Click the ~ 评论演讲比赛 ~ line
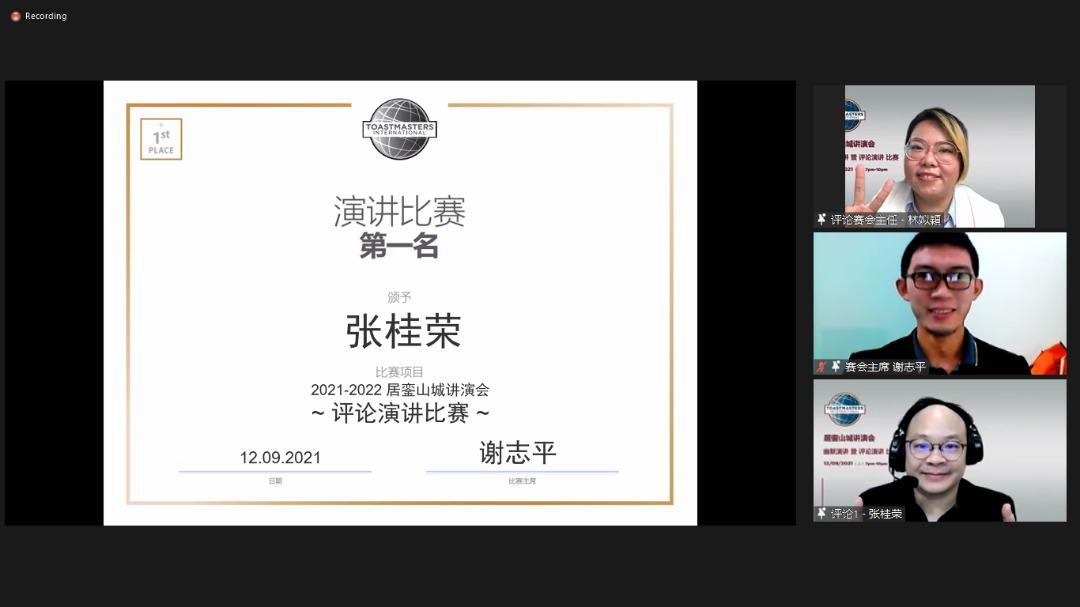The width and height of the screenshot is (1080, 607). coord(399,413)
